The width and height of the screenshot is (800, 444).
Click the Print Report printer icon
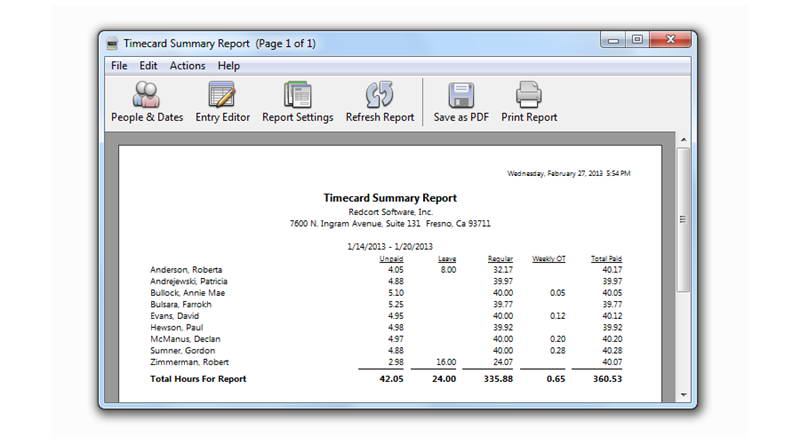pyautogui.click(x=529, y=95)
